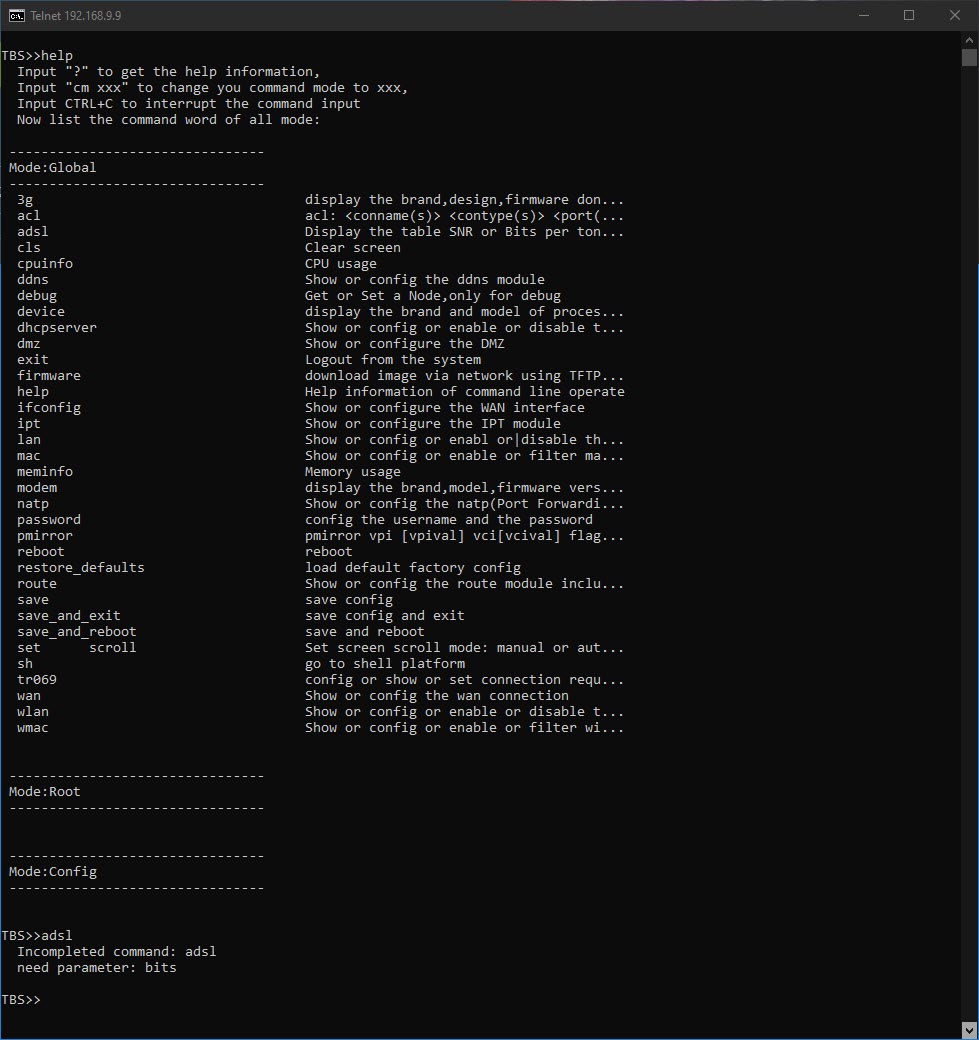The height and width of the screenshot is (1040, 979).
Task: Minimize the Telnet window
Action: (x=864, y=15)
